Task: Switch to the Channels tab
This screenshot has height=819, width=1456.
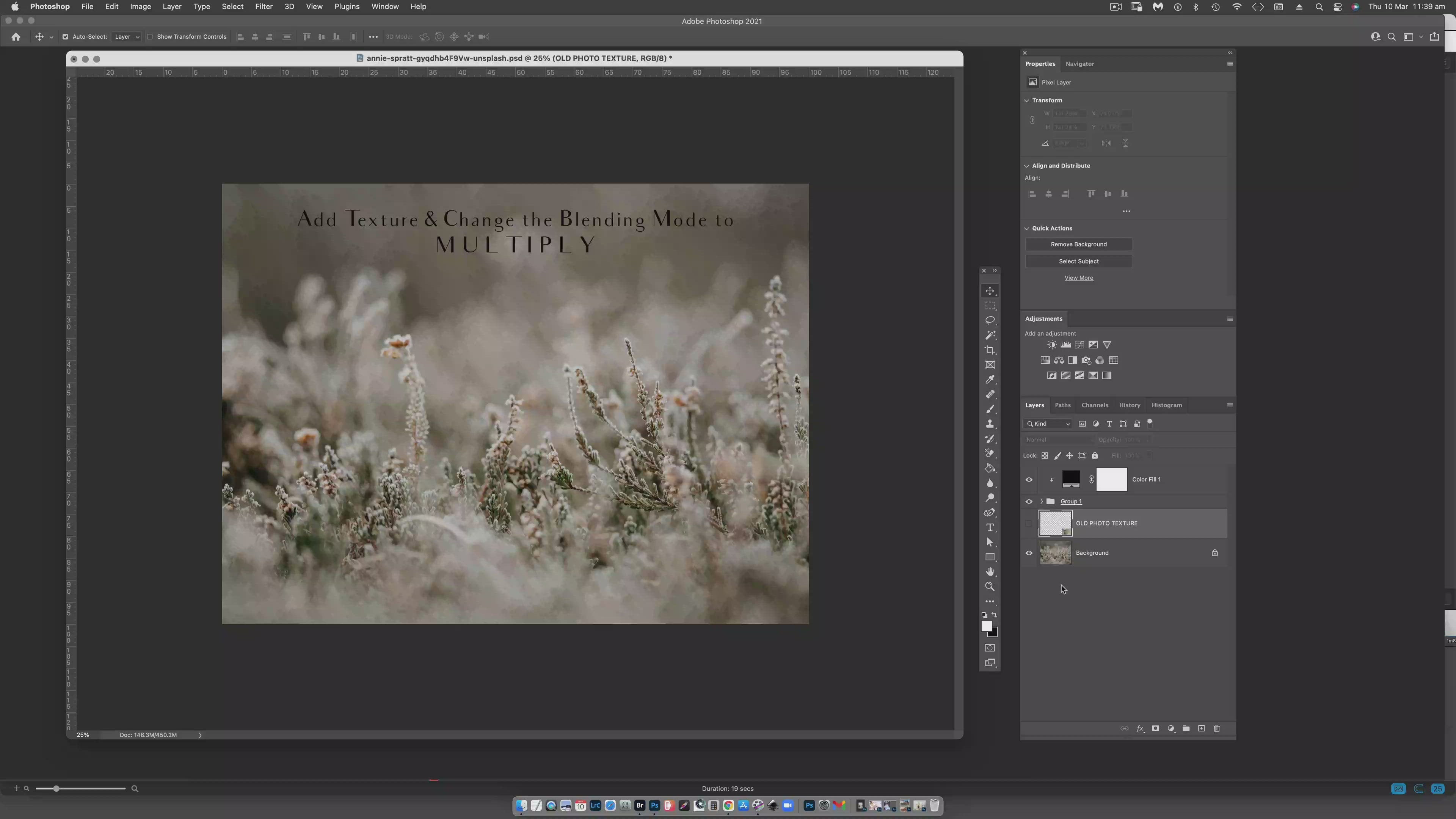Action: [x=1094, y=405]
